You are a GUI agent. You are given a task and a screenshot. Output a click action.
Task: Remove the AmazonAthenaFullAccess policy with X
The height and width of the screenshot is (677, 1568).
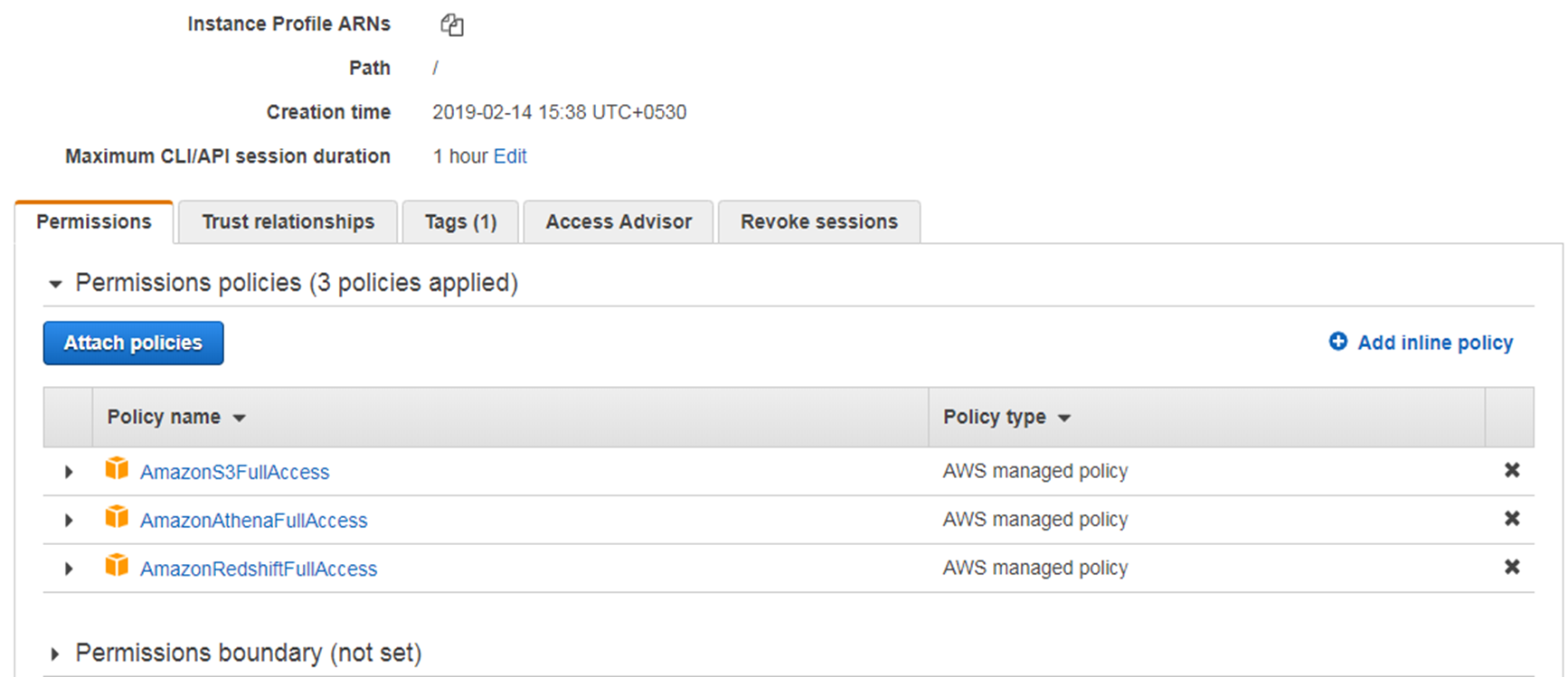click(1511, 519)
